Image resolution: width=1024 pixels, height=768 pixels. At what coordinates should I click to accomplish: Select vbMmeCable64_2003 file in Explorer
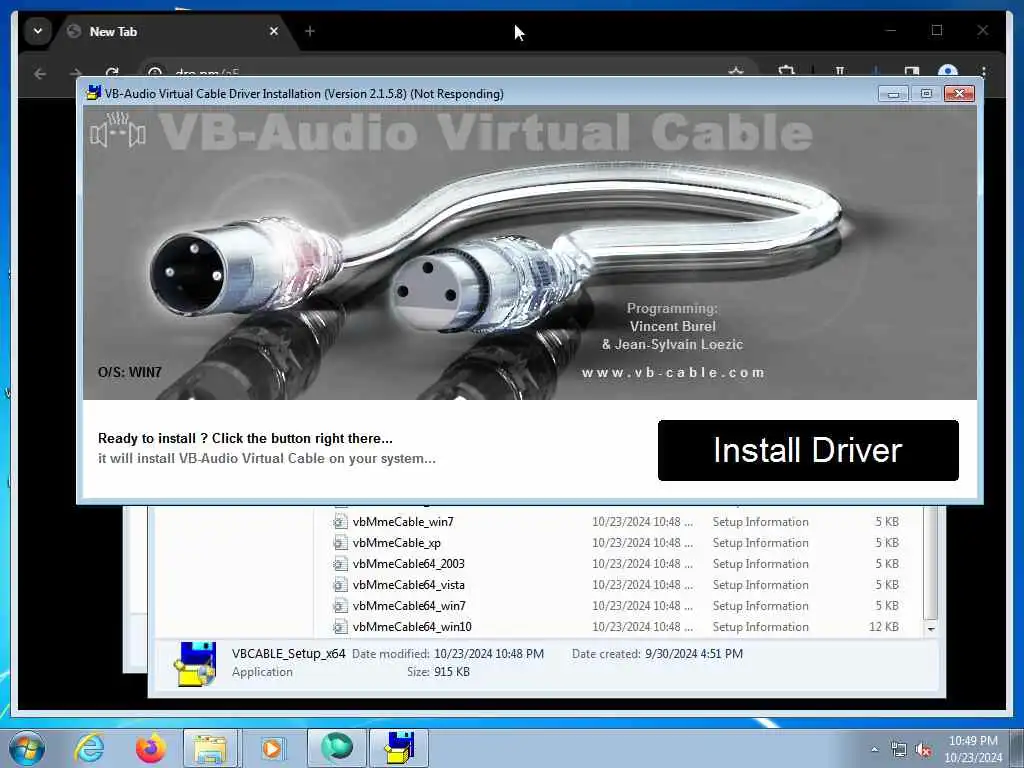[408, 564]
